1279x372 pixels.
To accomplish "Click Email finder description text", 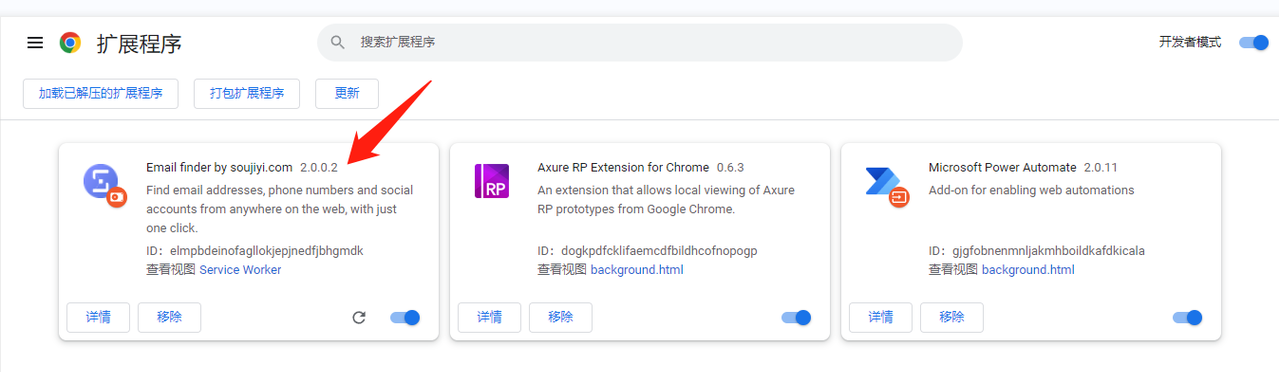I will [279, 209].
